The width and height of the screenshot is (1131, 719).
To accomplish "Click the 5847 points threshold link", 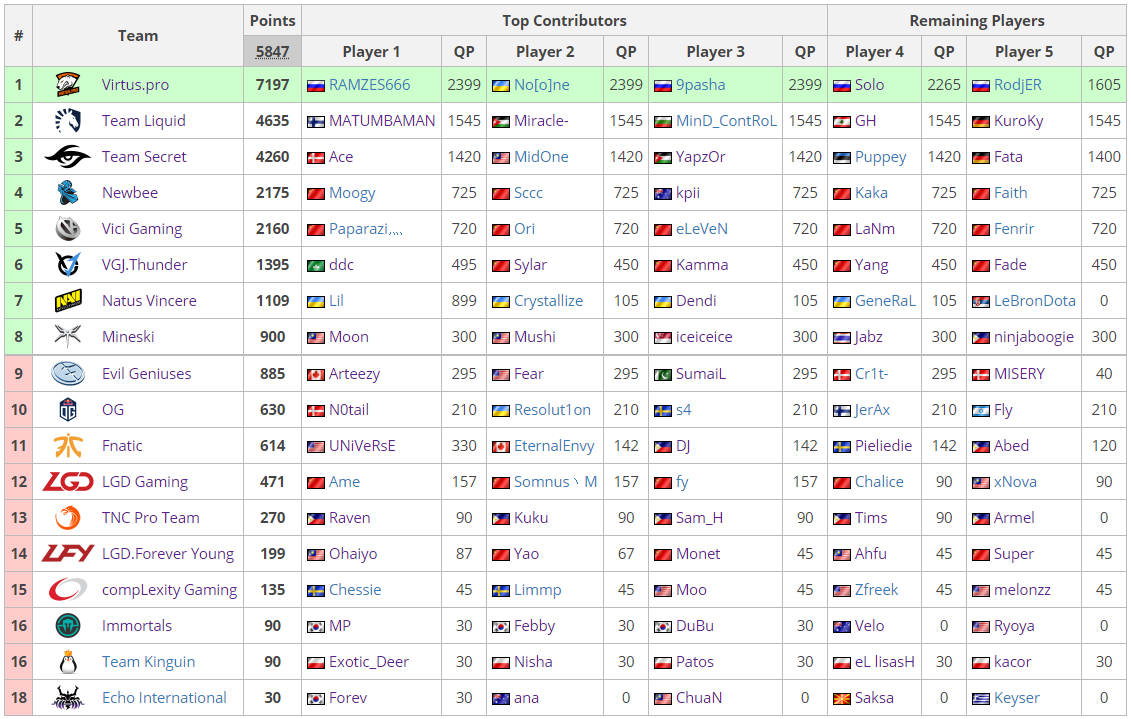I will click(x=272, y=52).
